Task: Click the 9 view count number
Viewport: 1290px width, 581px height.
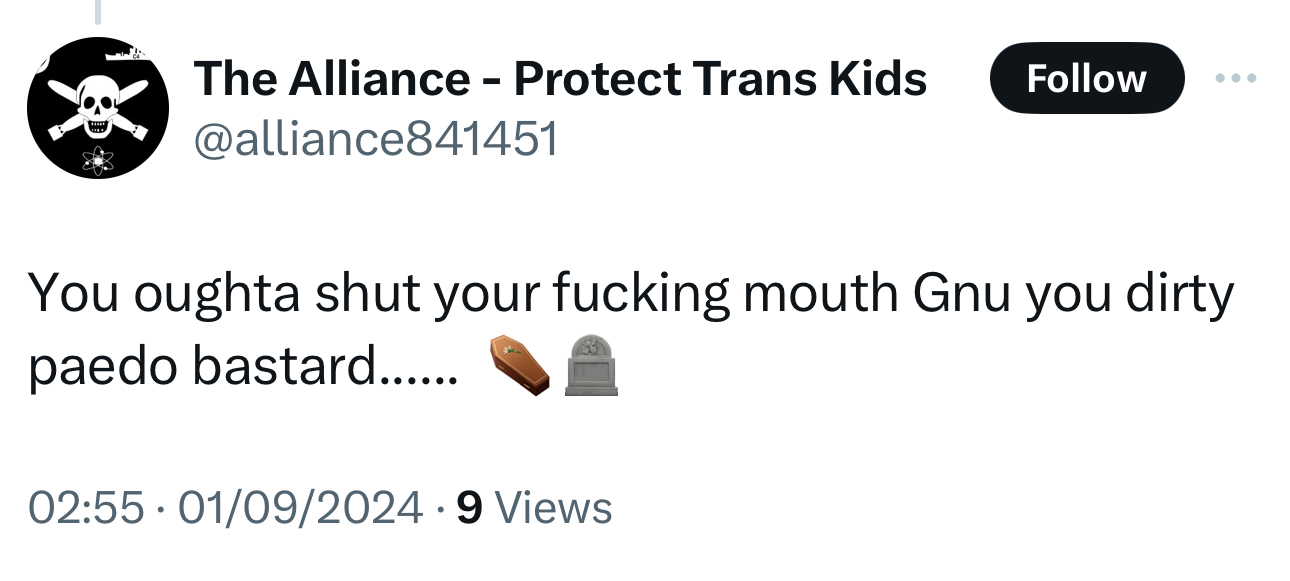Action: tap(469, 507)
